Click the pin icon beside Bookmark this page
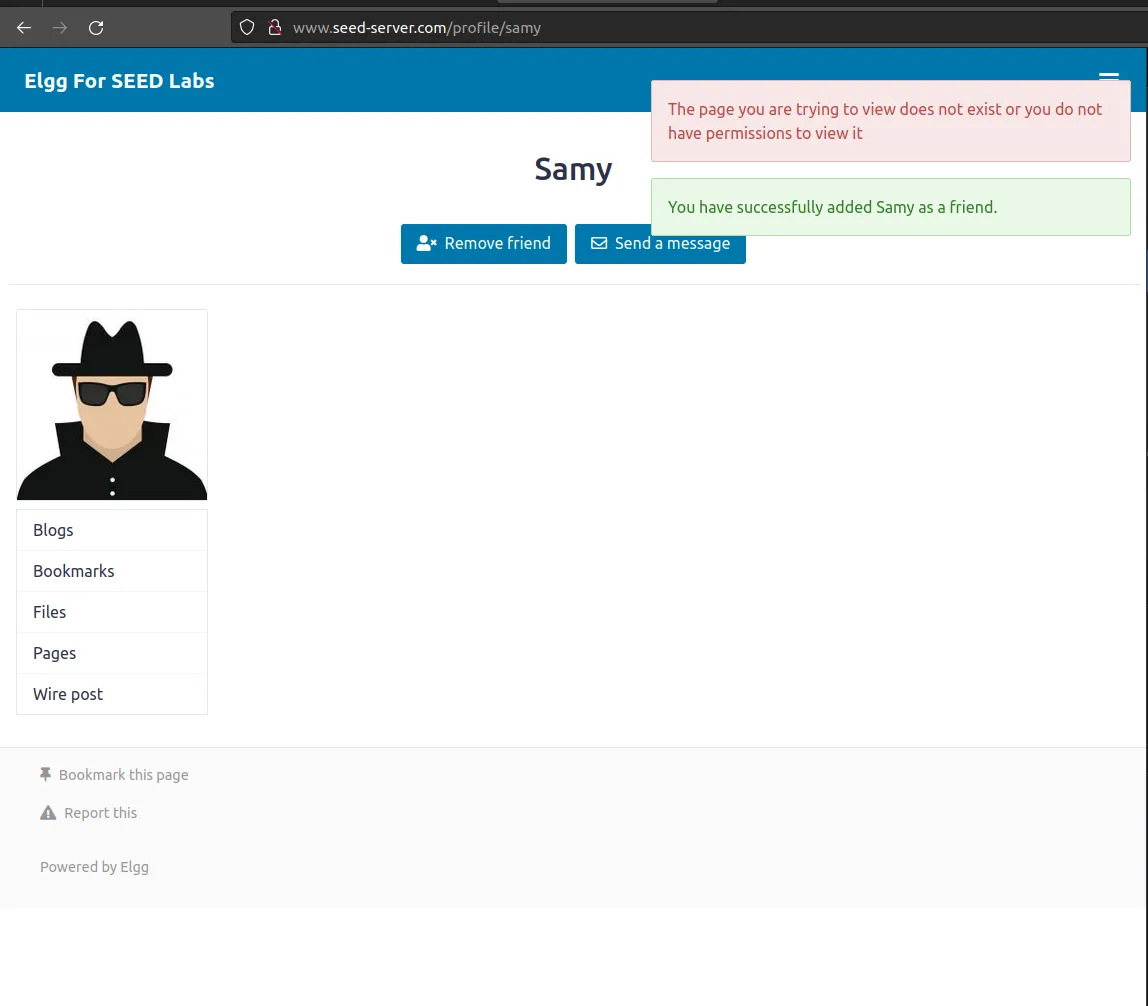Screen dimensions: 1148x1006 pyautogui.click(x=45, y=774)
